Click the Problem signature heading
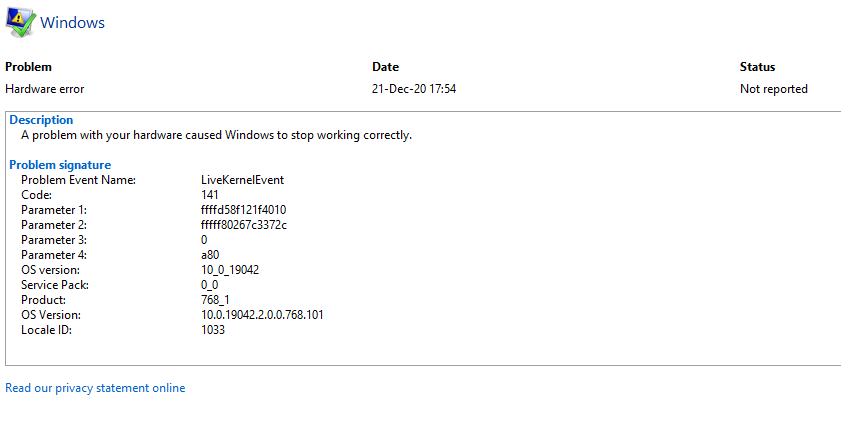841x429 pixels. tap(60, 165)
